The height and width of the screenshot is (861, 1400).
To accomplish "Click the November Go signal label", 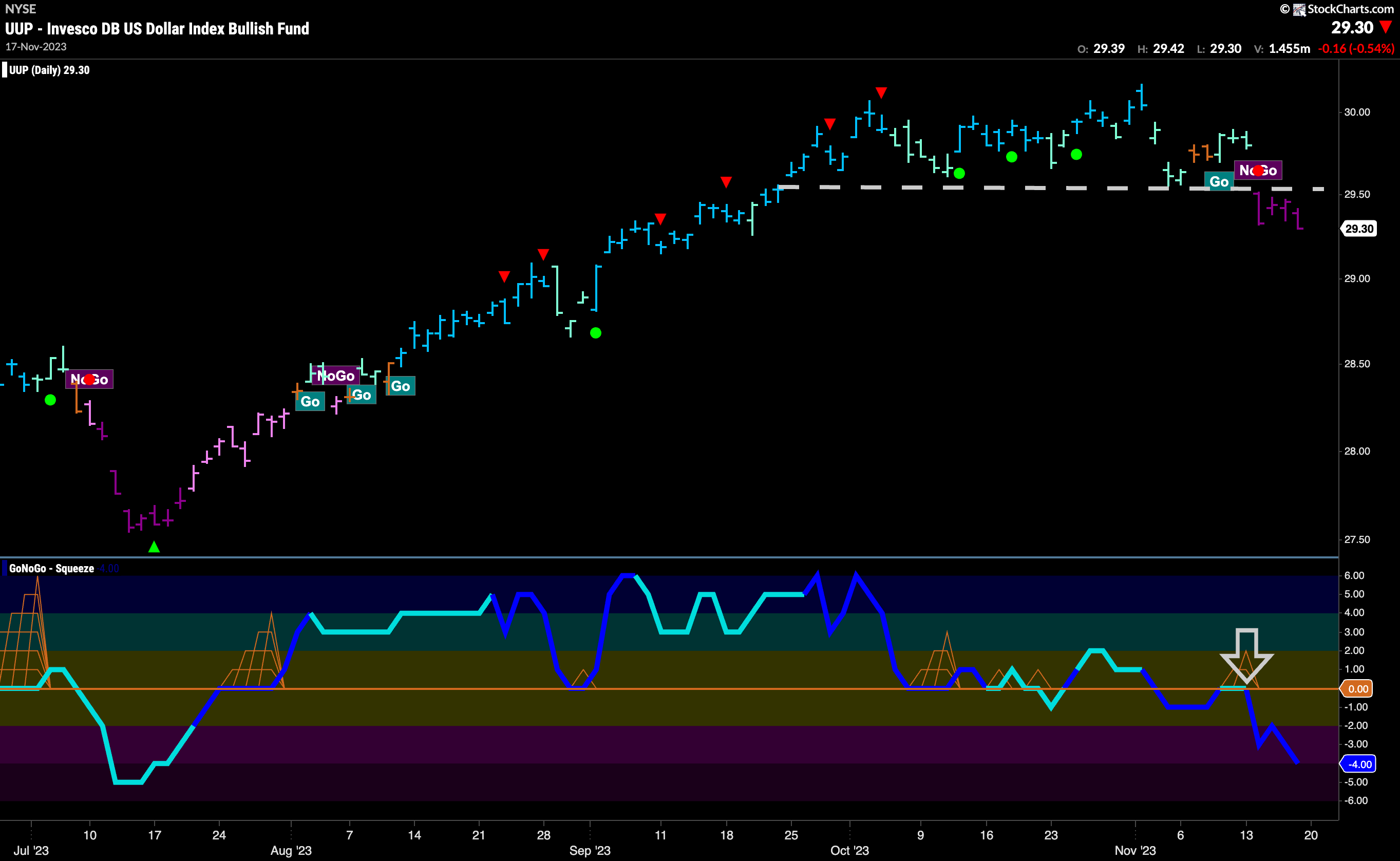I will [x=1219, y=182].
